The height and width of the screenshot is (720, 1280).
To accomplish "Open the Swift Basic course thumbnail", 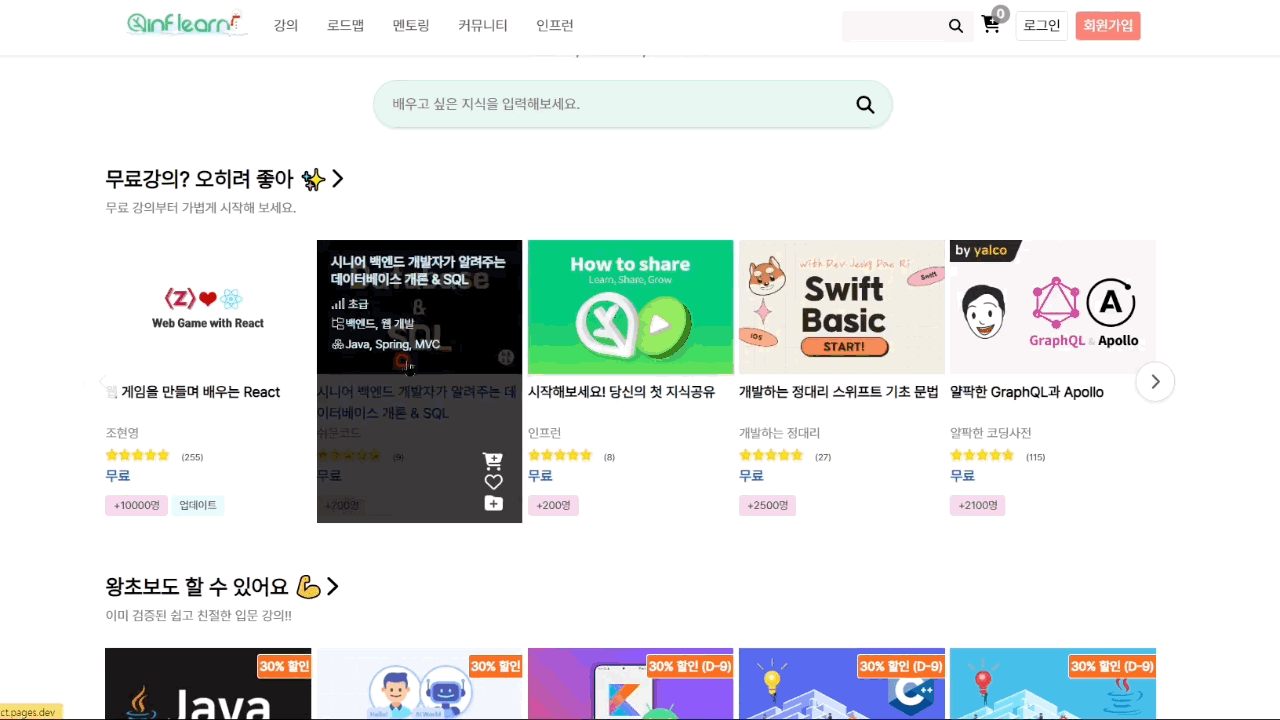I will [x=841, y=307].
